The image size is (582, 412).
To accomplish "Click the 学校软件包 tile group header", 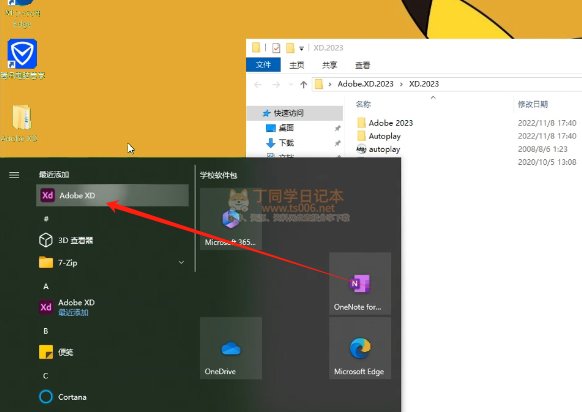I will click(218, 175).
